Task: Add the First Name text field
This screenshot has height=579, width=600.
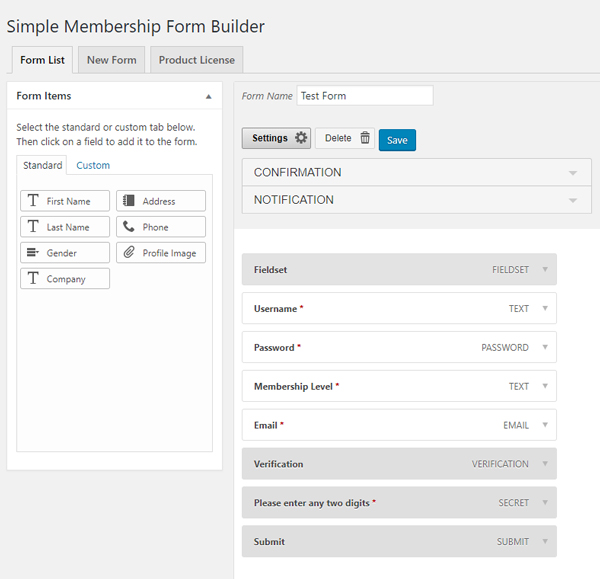Action: 65,201
